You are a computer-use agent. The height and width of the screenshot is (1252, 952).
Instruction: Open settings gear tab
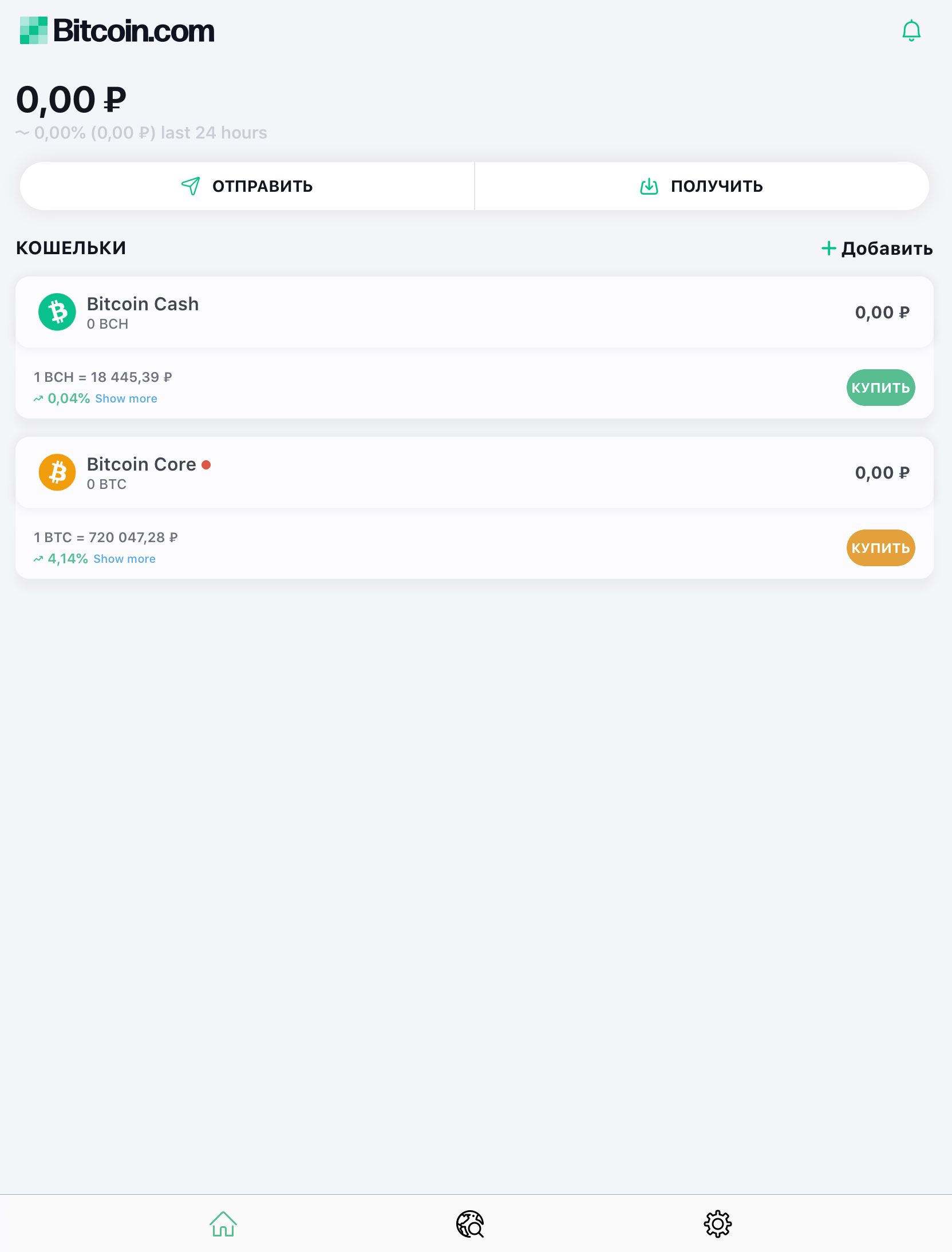point(718,1224)
